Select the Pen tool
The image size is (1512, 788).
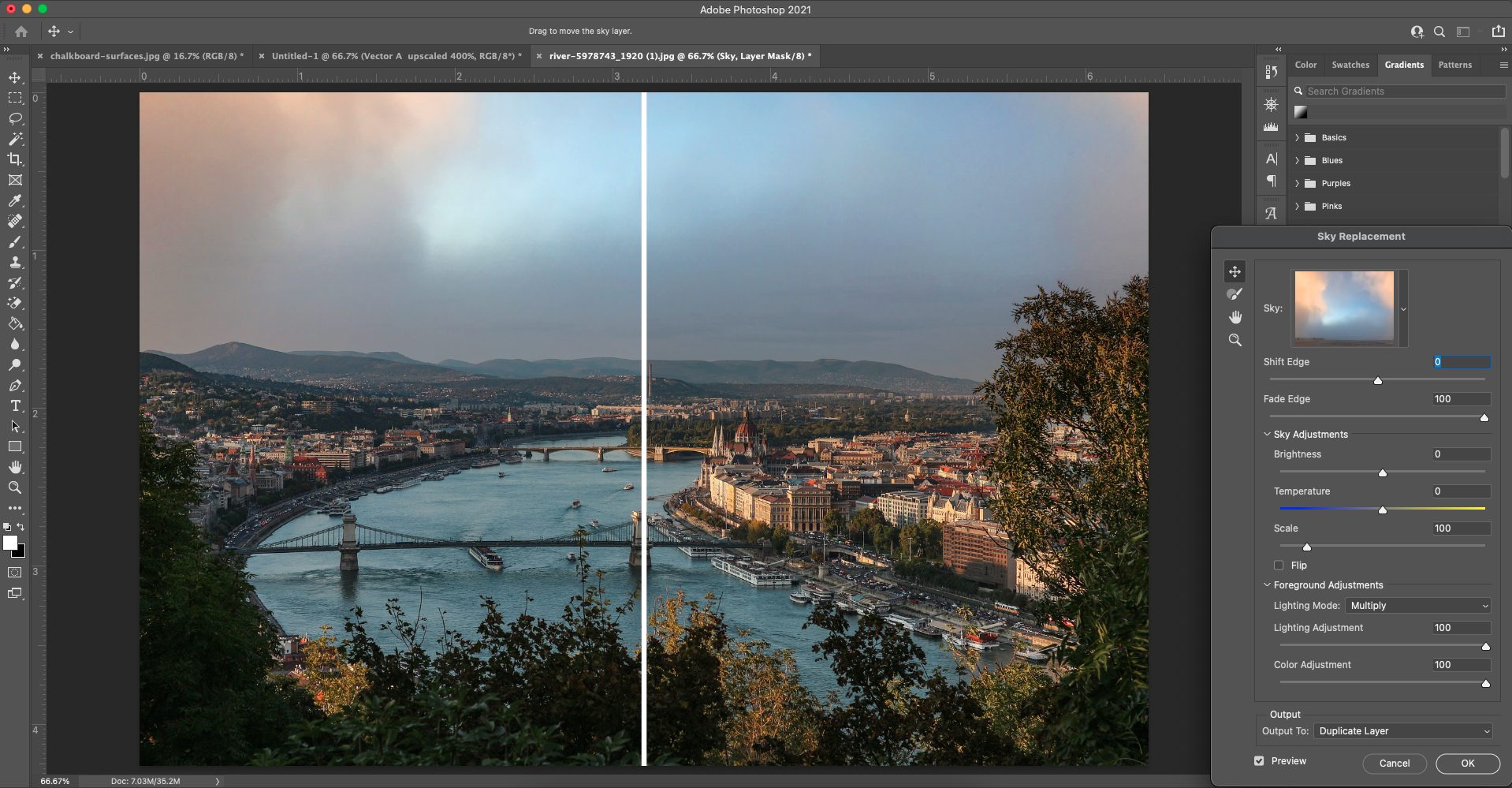(x=15, y=385)
